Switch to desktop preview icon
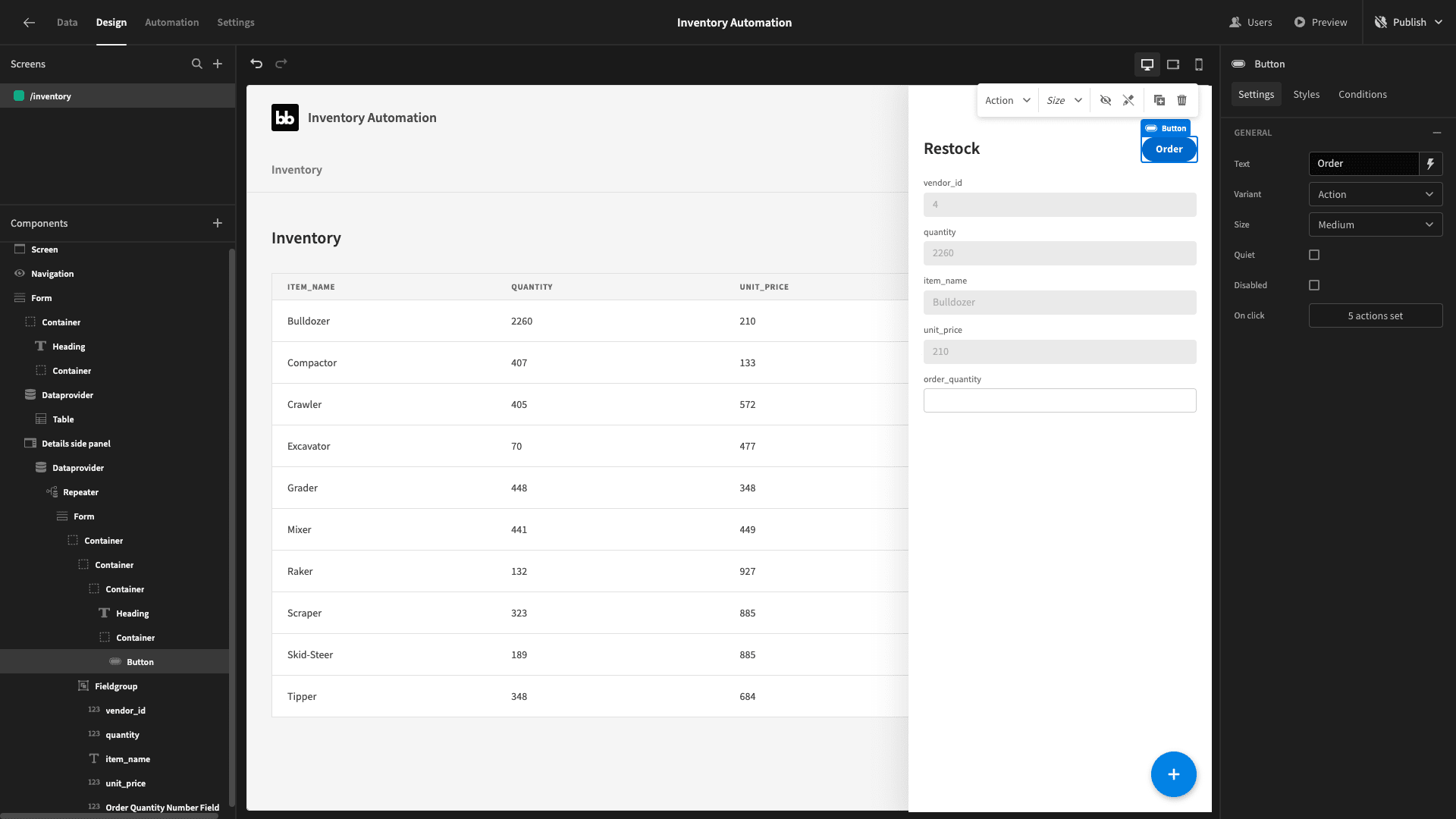1456x819 pixels. (1147, 64)
